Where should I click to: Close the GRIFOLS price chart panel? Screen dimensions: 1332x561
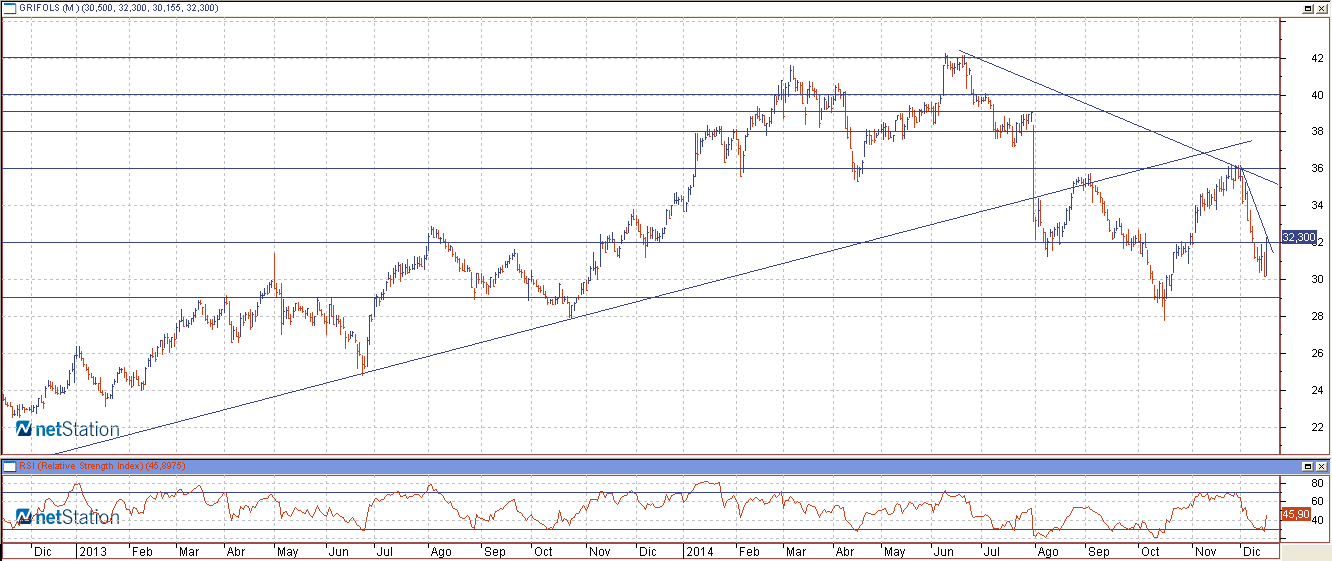pyautogui.click(x=1321, y=8)
